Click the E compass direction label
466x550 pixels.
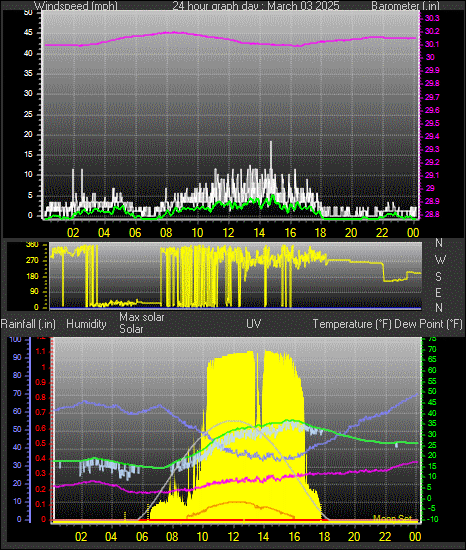tap(438, 292)
